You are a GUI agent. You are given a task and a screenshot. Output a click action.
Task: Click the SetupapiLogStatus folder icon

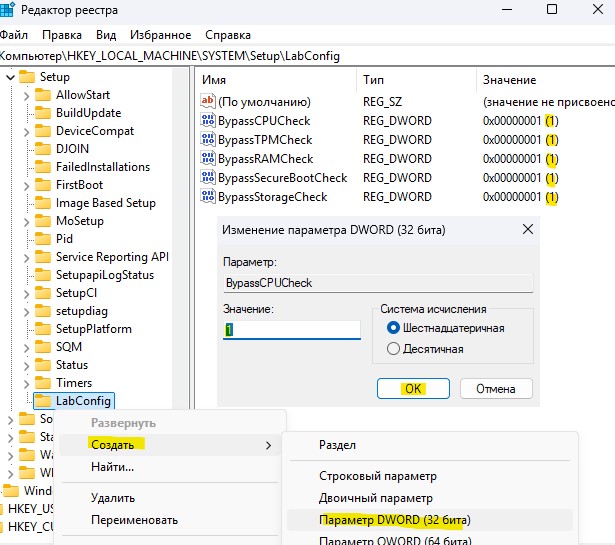click(x=43, y=275)
